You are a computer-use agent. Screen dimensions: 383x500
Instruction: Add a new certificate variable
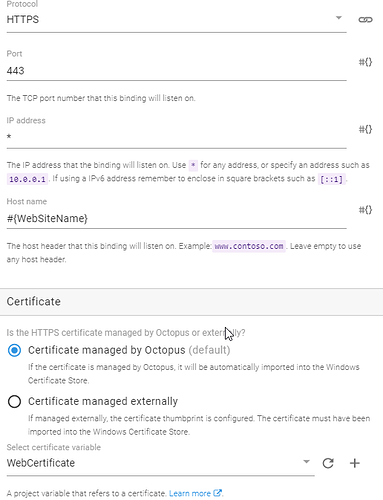(355, 463)
